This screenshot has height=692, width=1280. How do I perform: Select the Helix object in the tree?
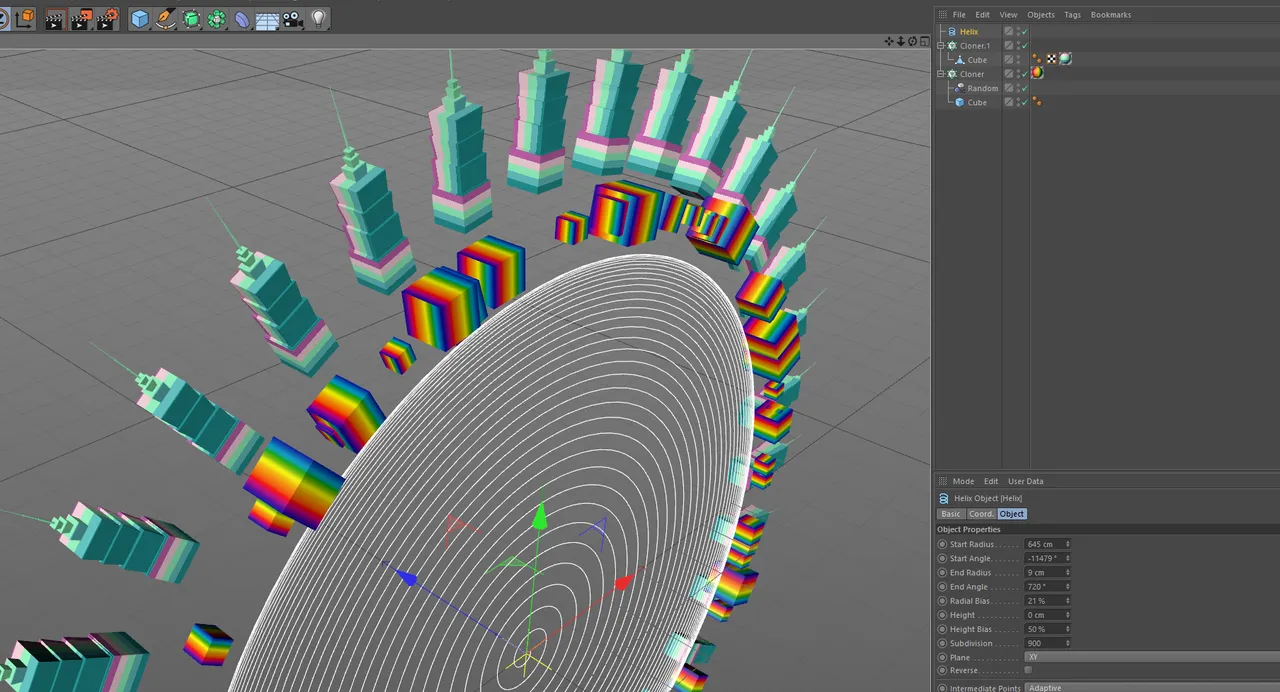click(968, 32)
